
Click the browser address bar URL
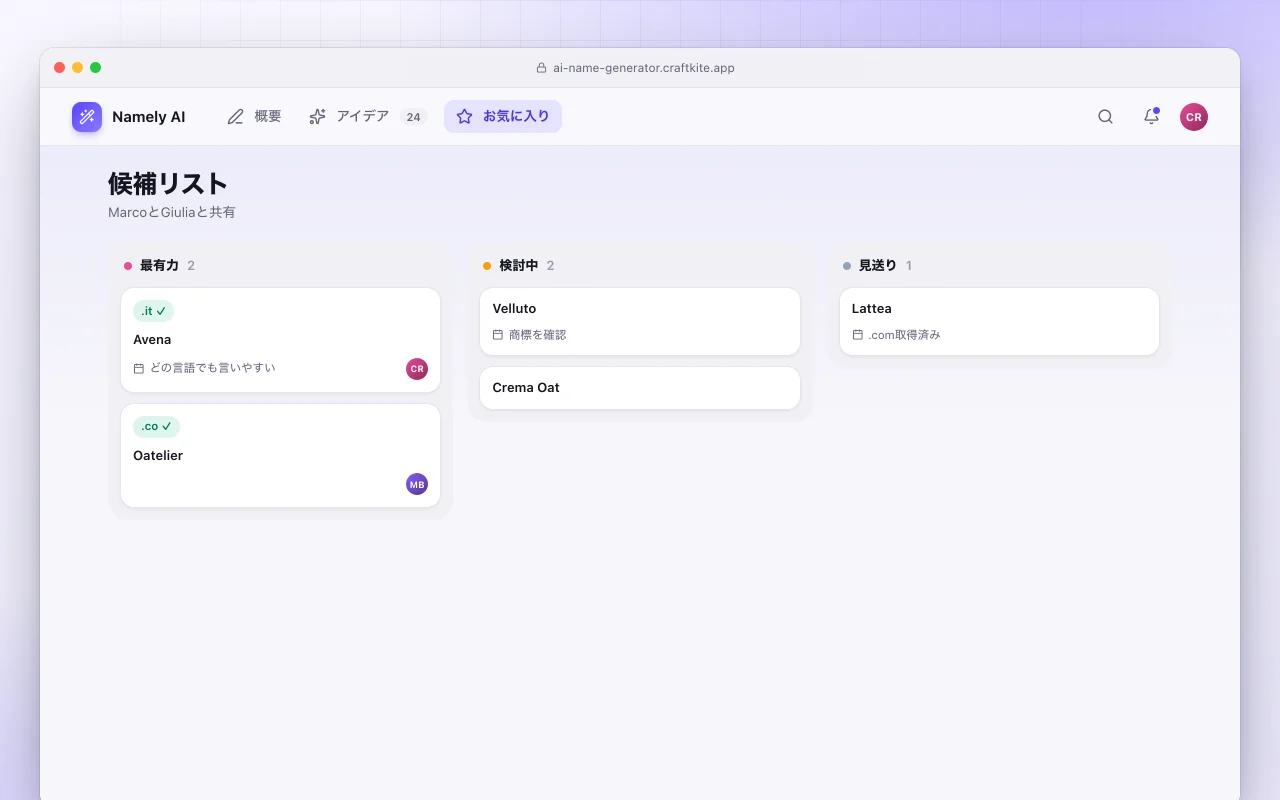(644, 68)
